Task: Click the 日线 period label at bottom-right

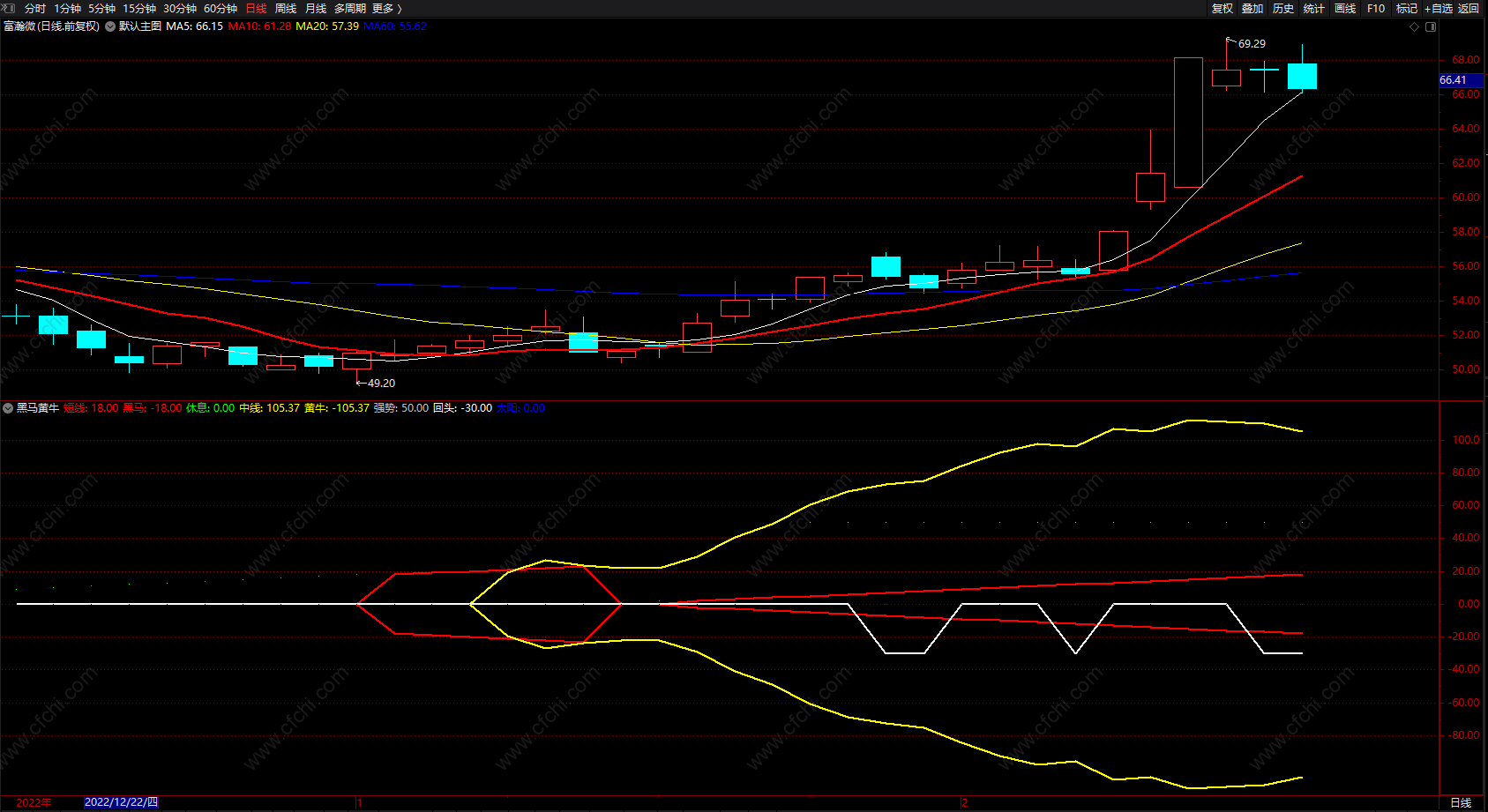Action: click(1462, 803)
